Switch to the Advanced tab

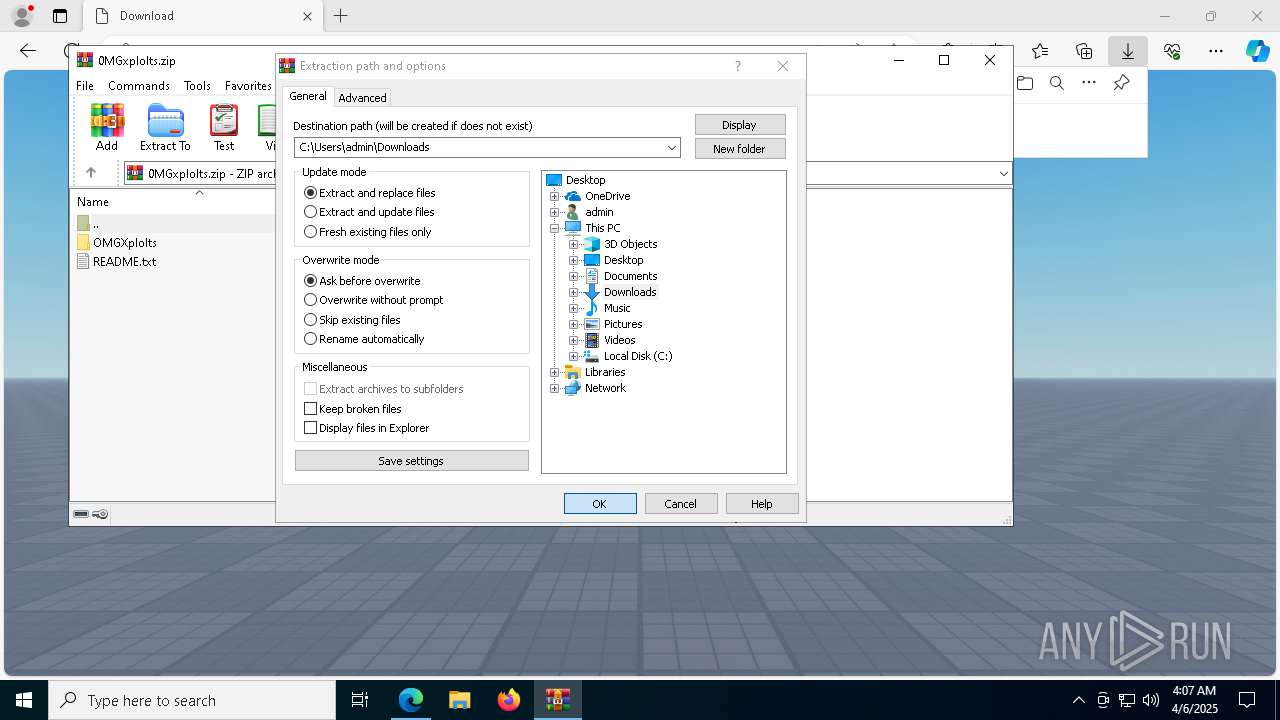362,98
